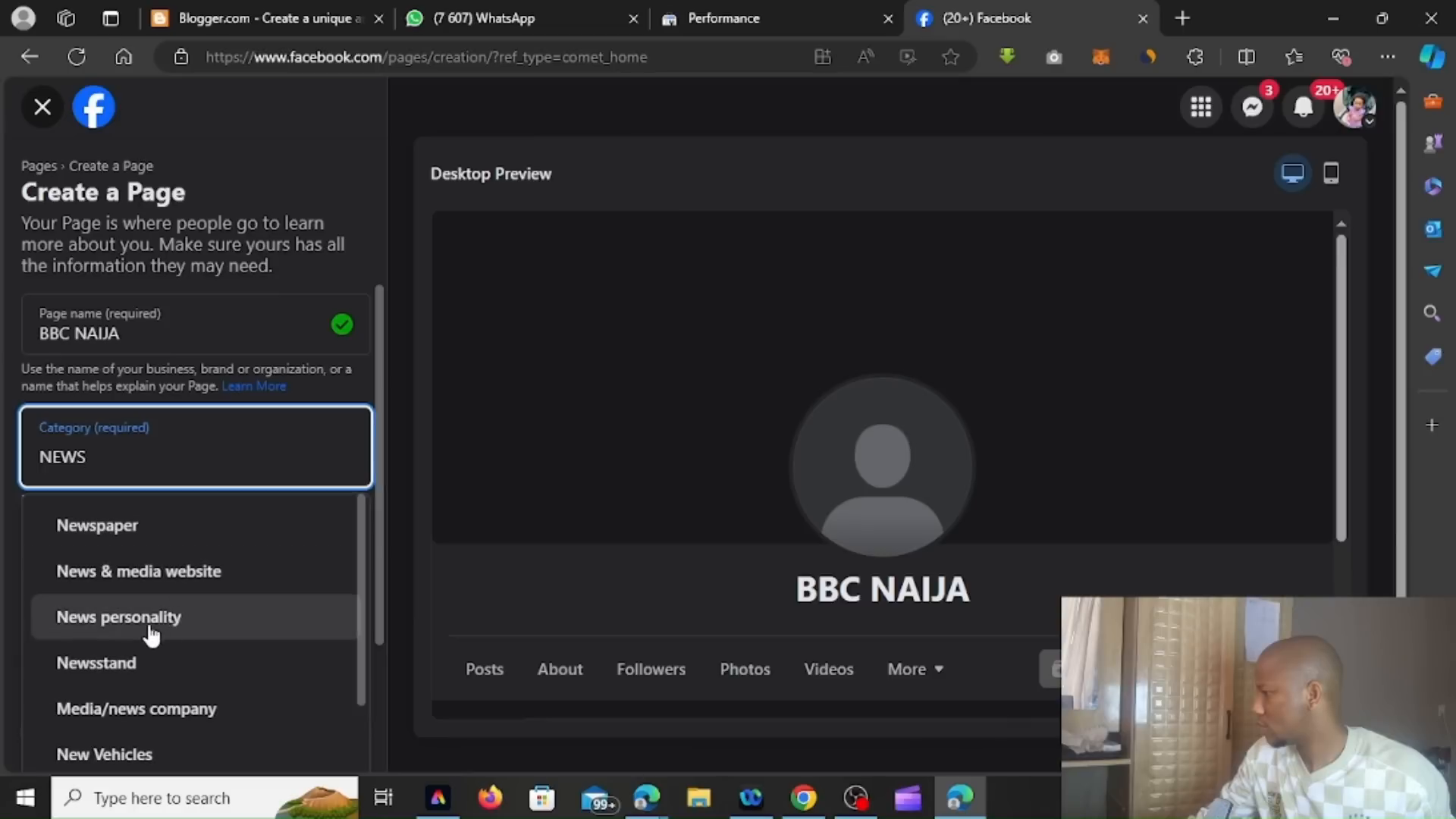Open Task View on the taskbar
The image size is (1456, 819).
point(383,798)
